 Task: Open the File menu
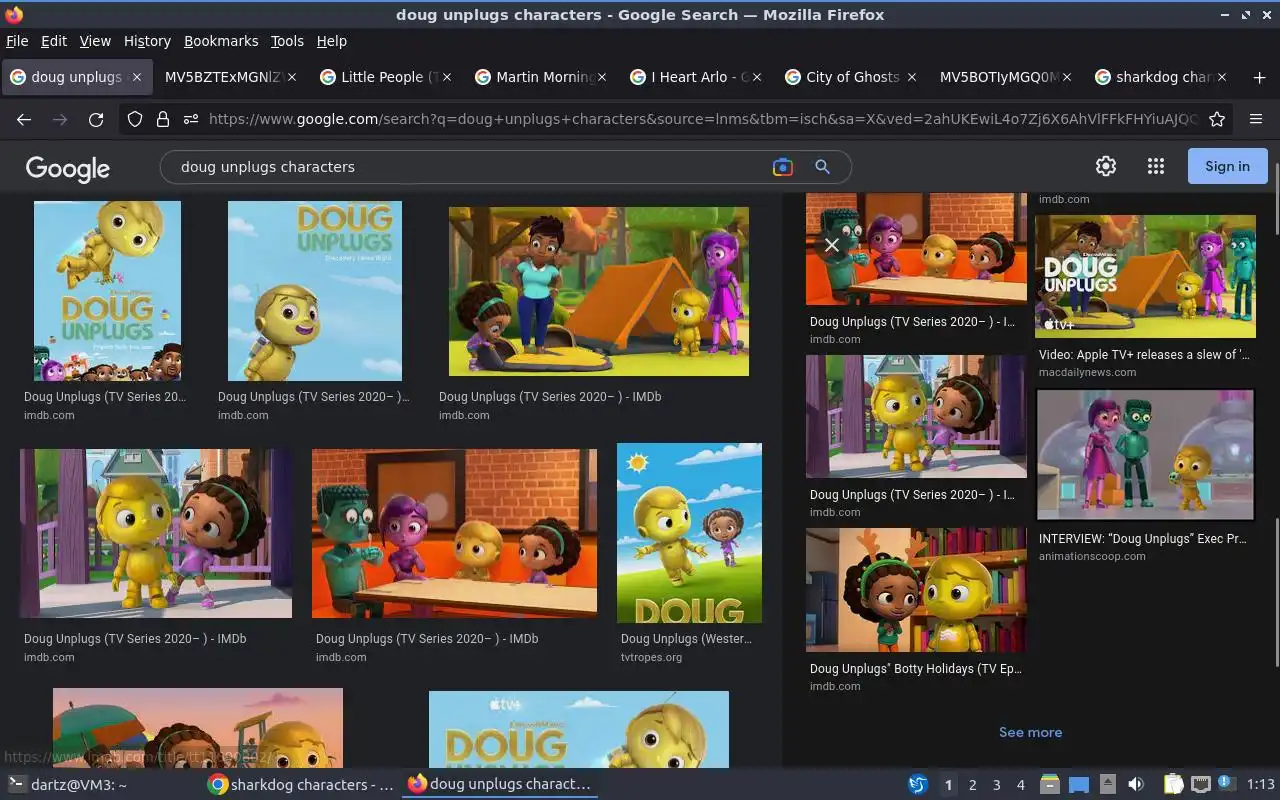[x=17, y=41]
